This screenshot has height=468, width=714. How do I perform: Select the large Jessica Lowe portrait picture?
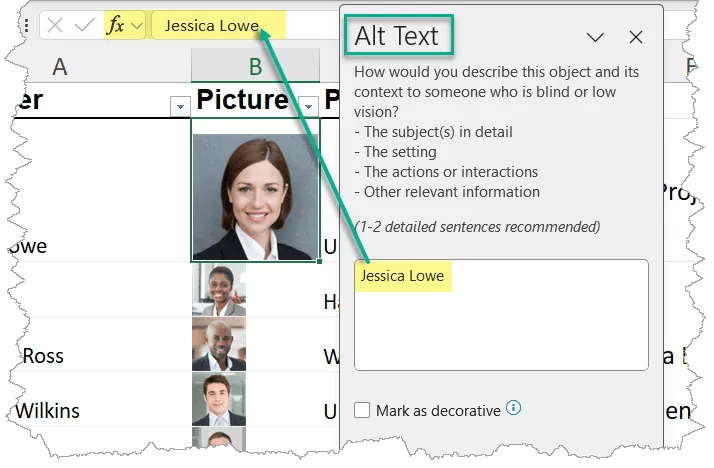(x=255, y=197)
